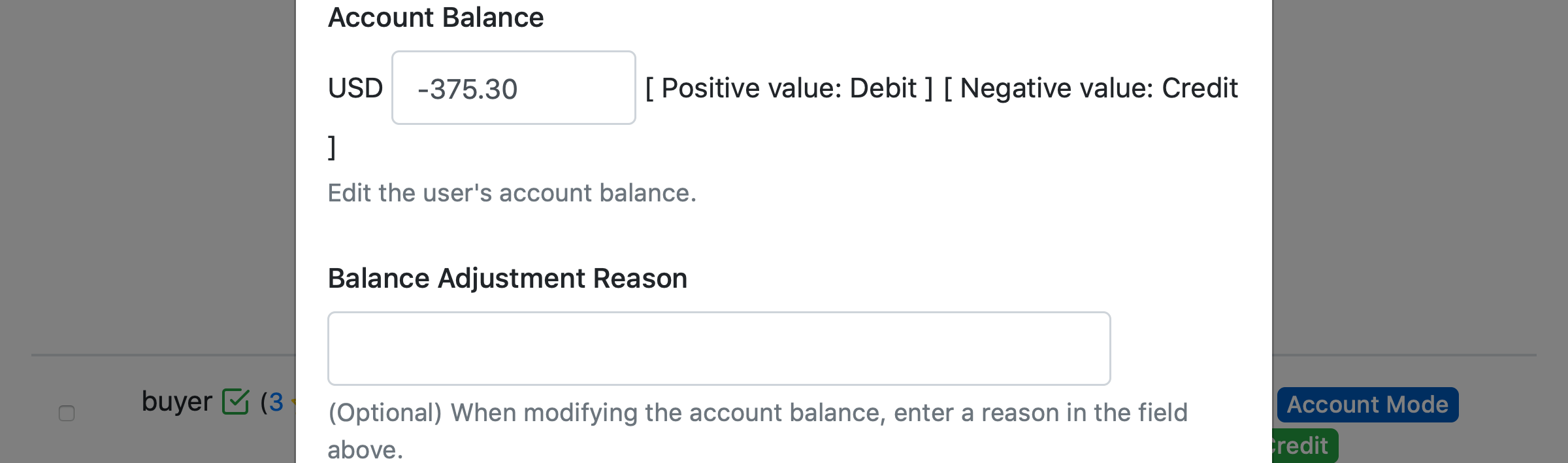This screenshot has width=1568, height=463.
Task: Click the Account Balance amount field
Action: click(x=514, y=88)
